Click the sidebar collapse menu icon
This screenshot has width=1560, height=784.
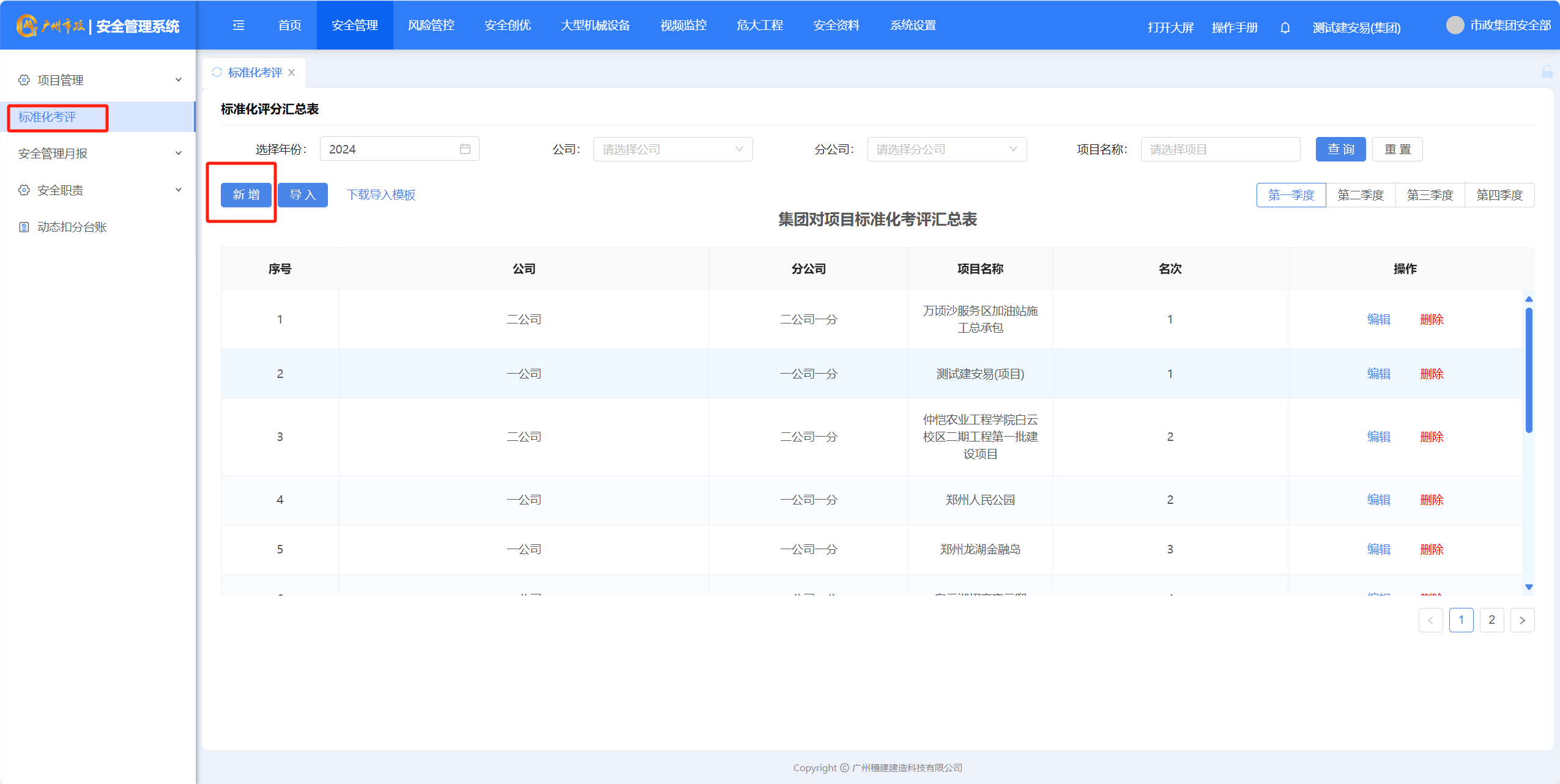click(239, 25)
